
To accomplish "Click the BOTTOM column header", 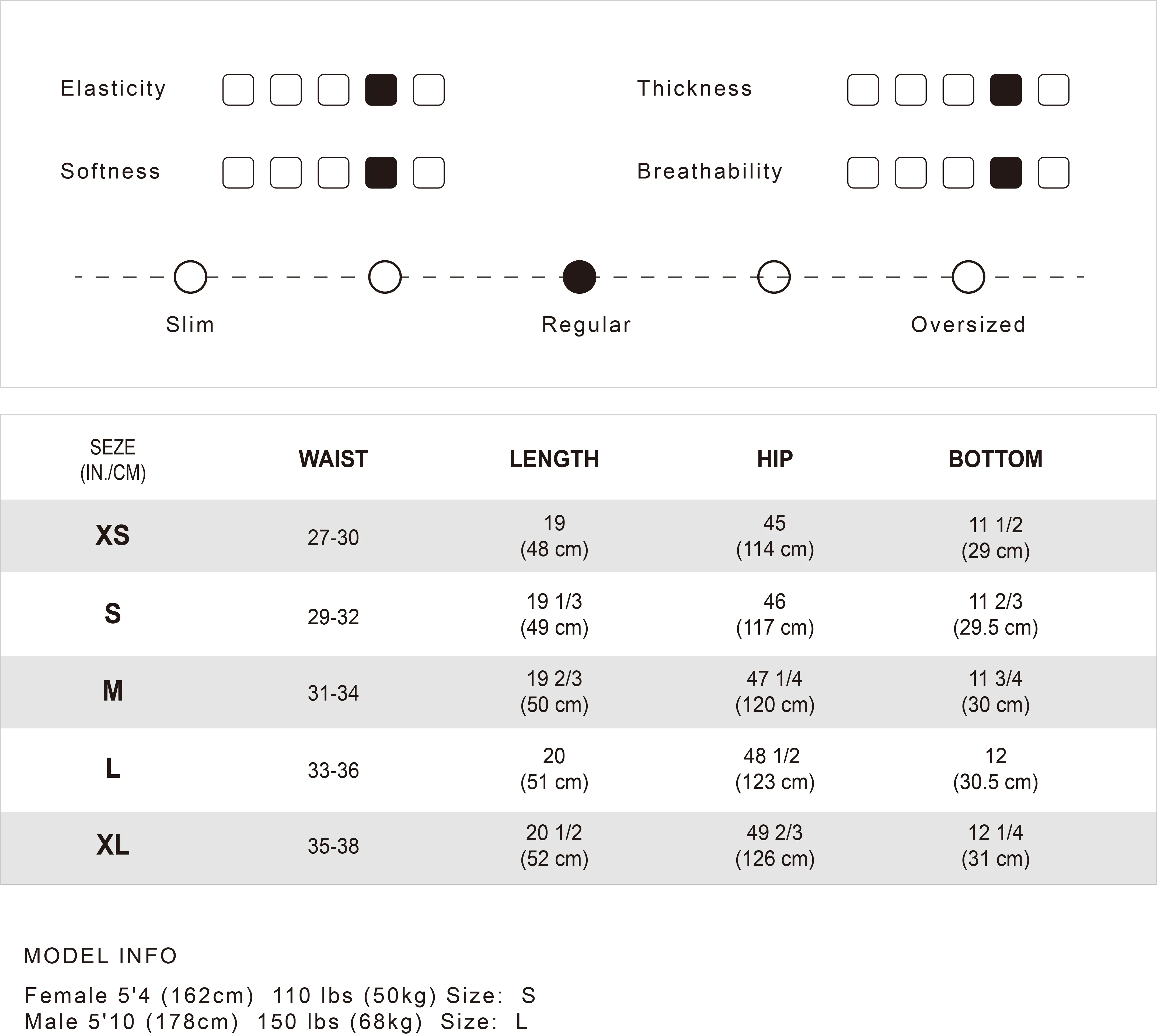I will click(995, 459).
